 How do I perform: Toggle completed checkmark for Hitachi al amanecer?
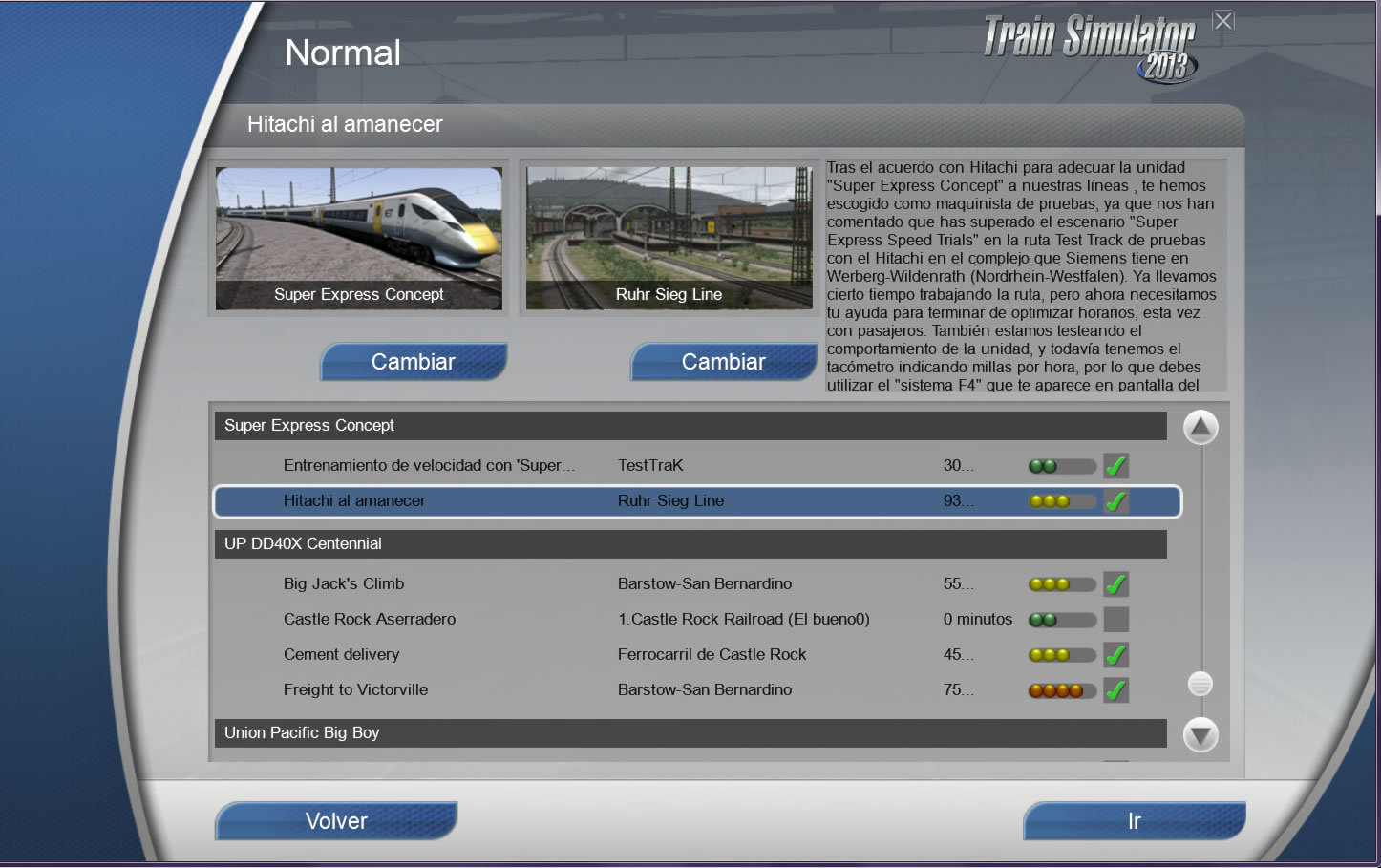1115,501
